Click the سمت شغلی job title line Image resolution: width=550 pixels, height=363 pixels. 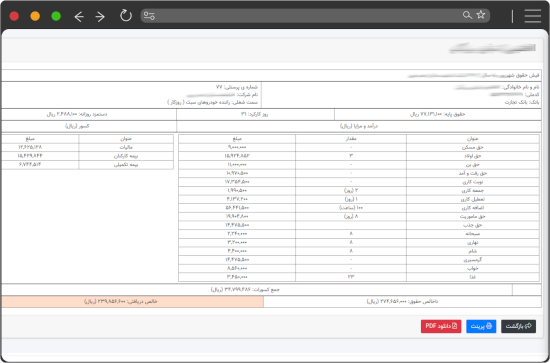pos(213,102)
